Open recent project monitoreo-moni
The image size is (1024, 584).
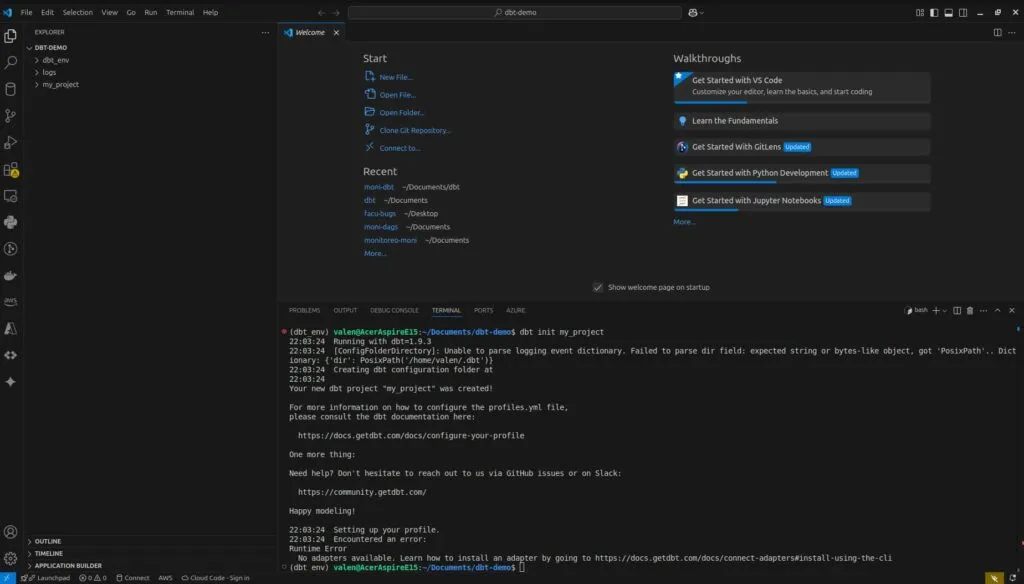click(x=390, y=240)
